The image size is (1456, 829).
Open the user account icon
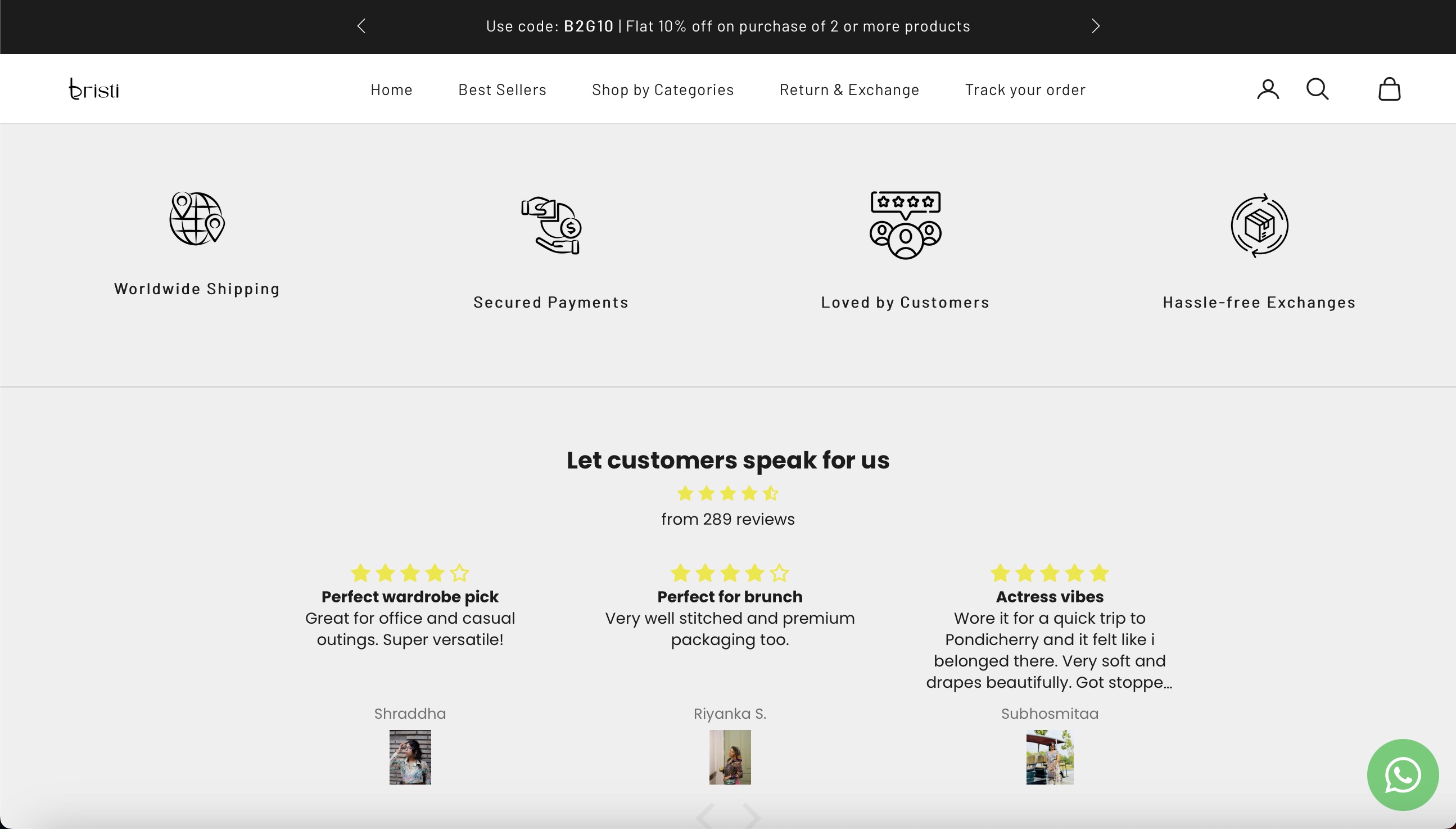click(1268, 89)
